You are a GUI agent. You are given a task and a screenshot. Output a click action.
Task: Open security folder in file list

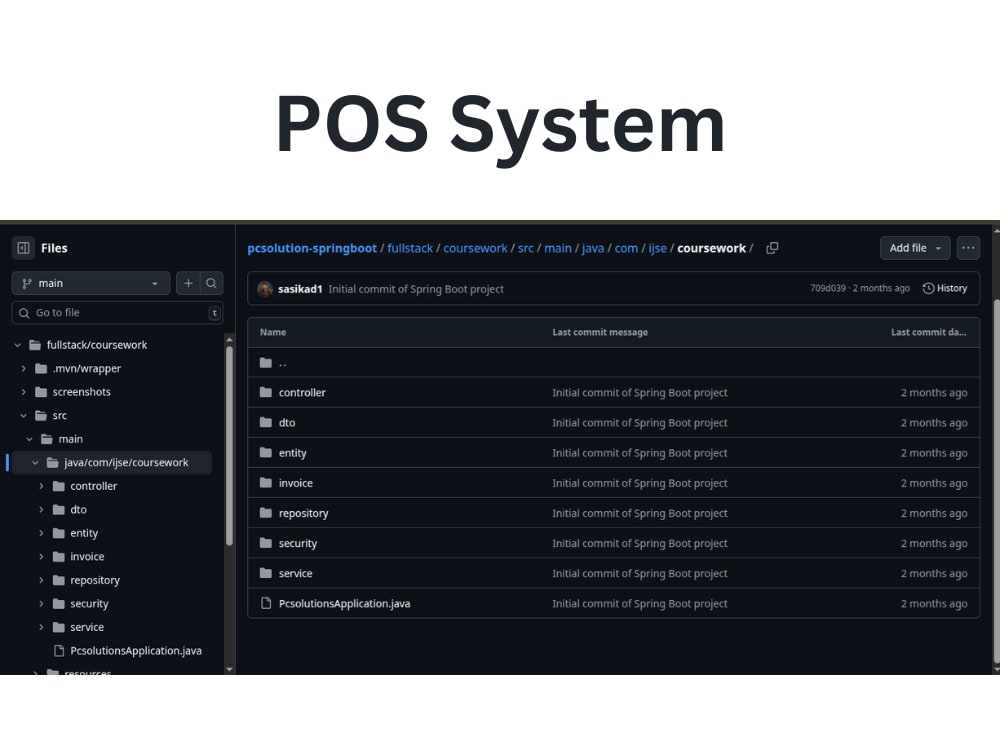tap(298, 543)
